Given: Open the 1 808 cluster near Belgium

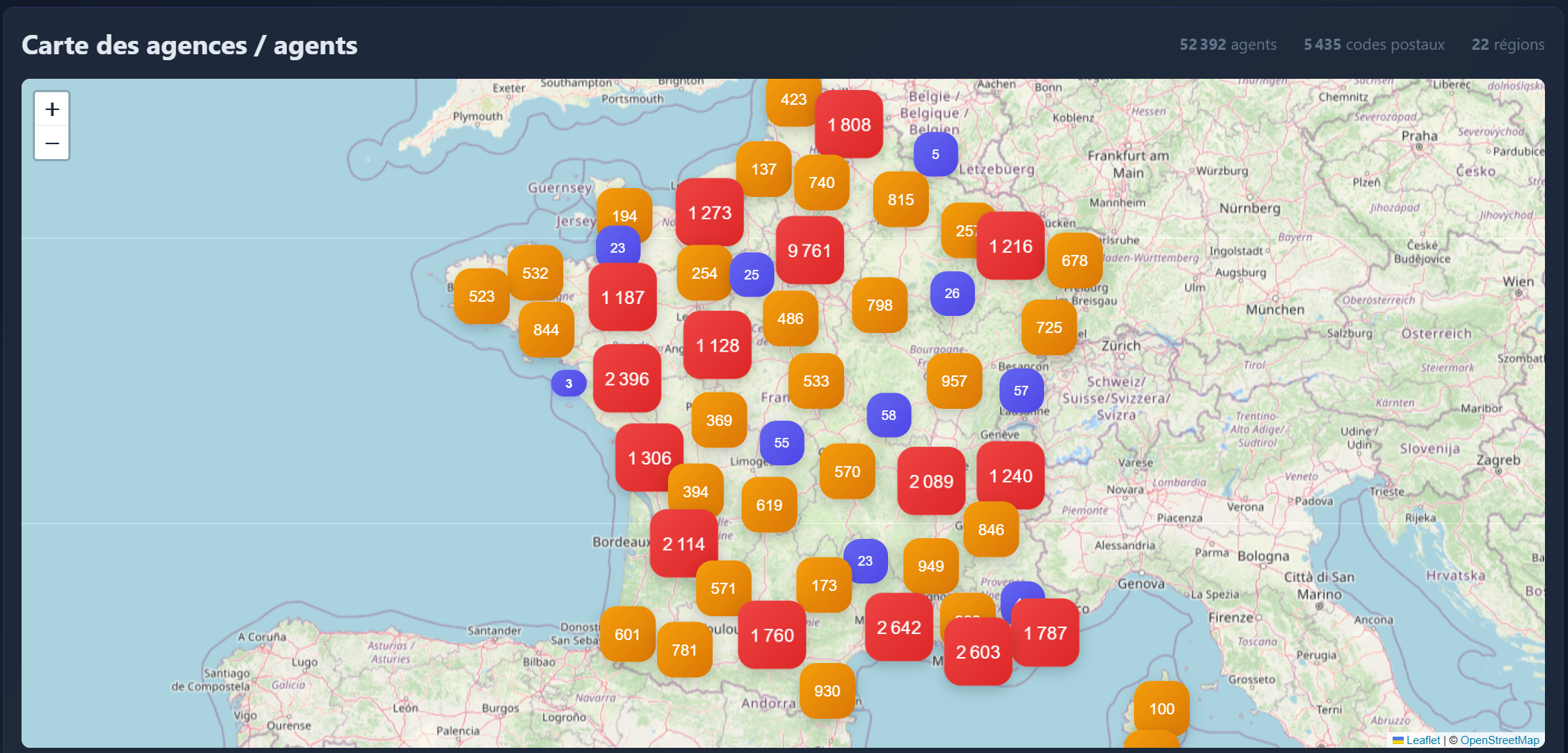Looking at the screenshot, I should pos(849,125).
